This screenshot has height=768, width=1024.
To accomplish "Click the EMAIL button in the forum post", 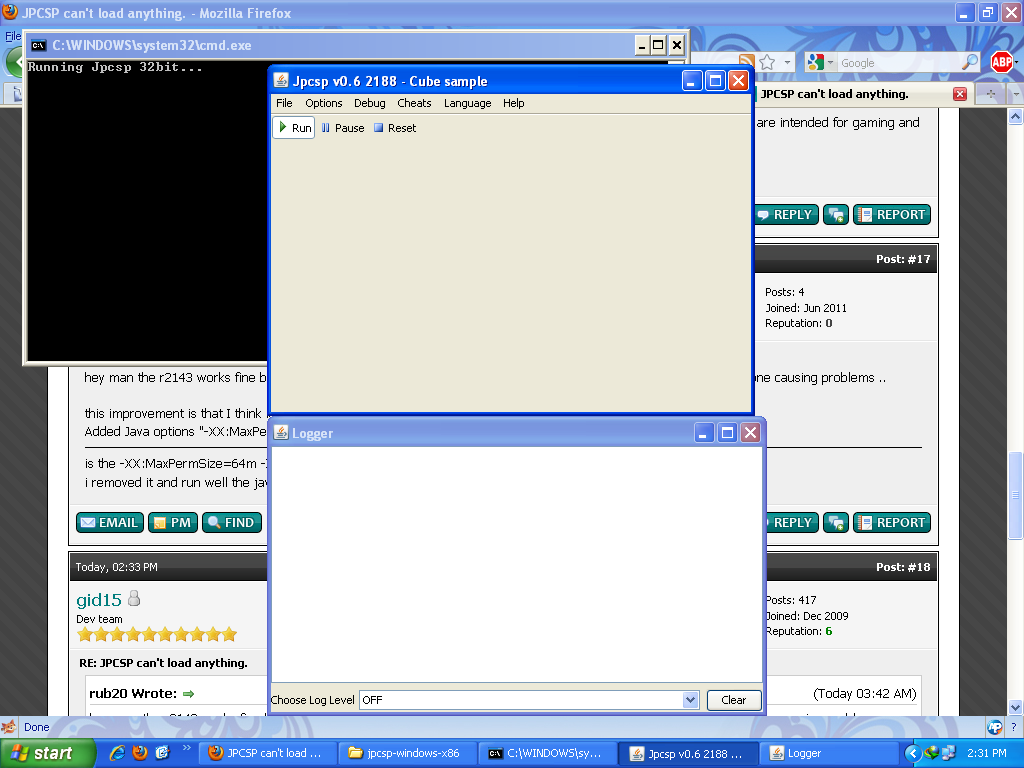I will click(x=110, y=522).
